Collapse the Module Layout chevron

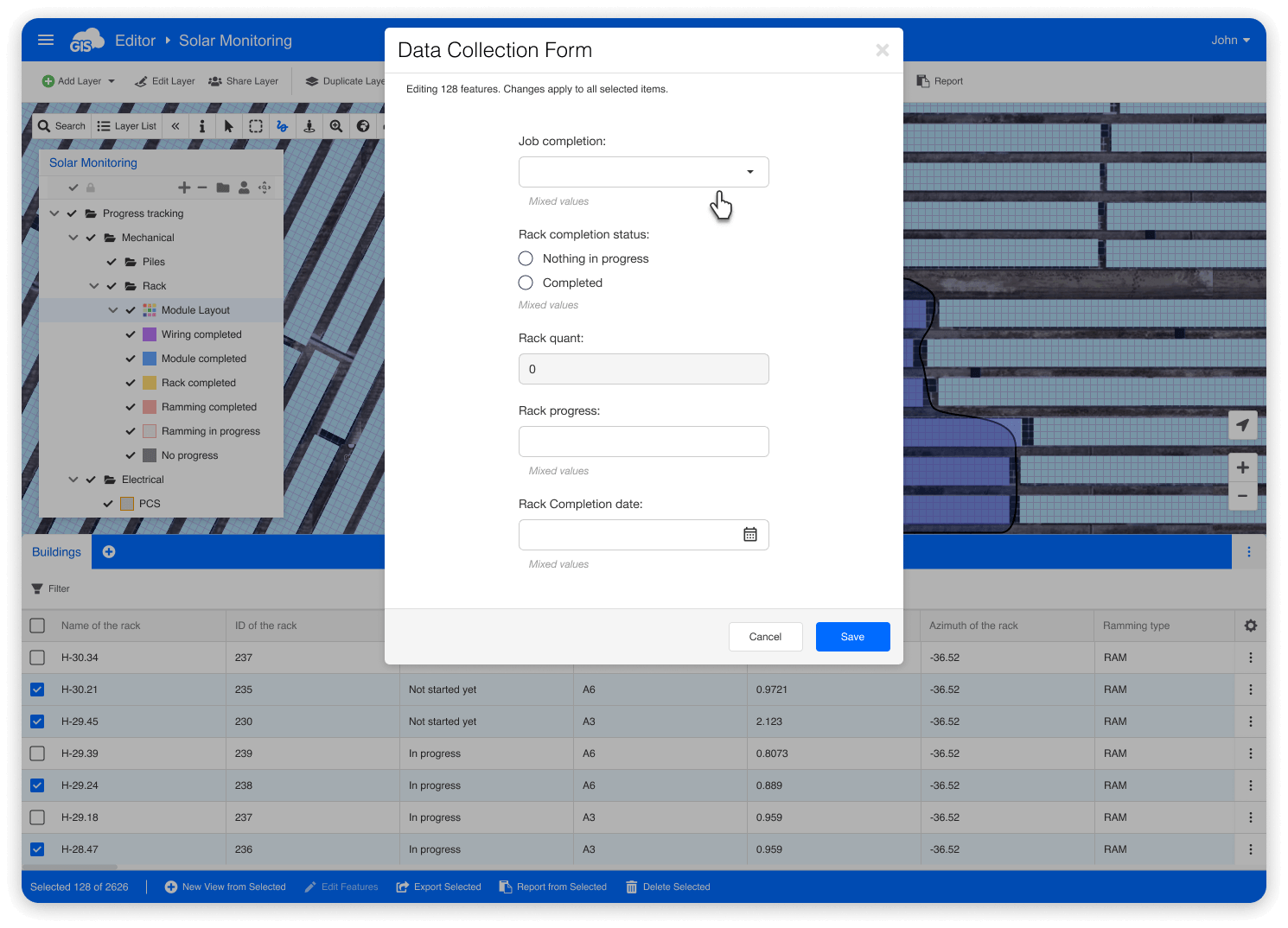[x=113, y=310]
